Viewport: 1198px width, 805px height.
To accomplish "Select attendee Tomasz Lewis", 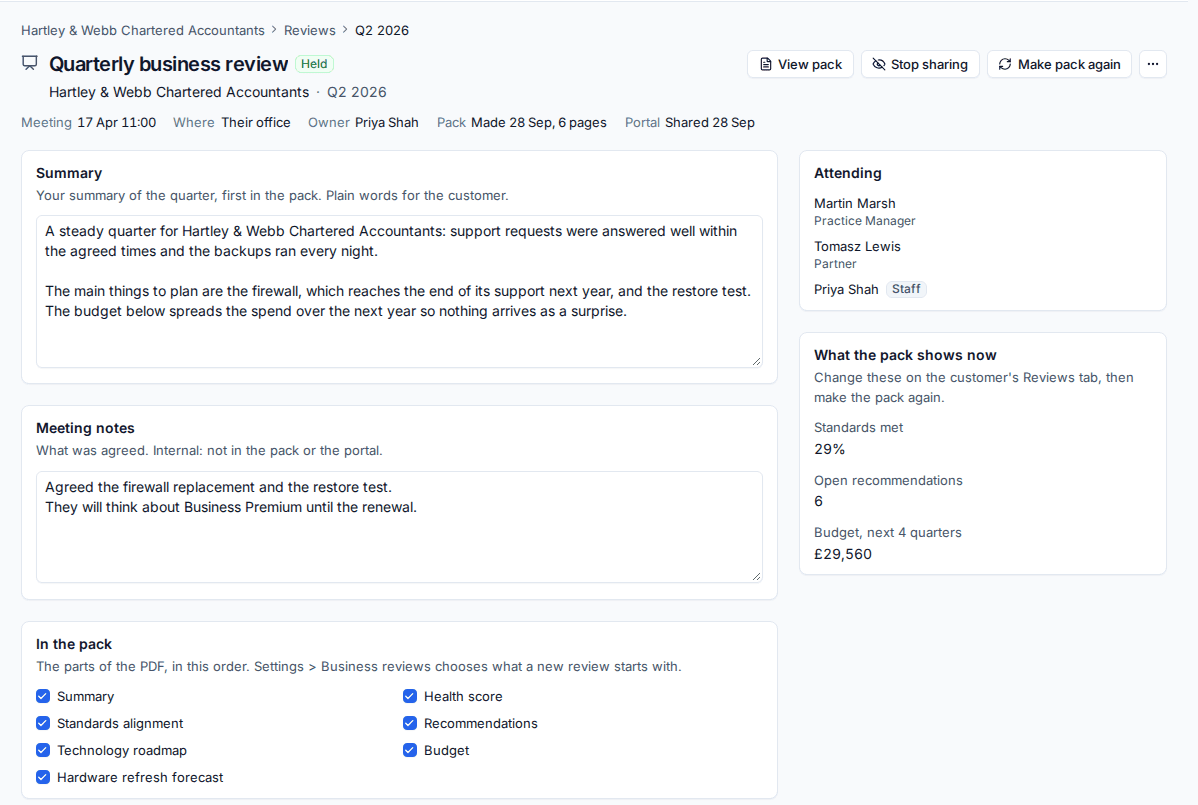I will [857, 246].
